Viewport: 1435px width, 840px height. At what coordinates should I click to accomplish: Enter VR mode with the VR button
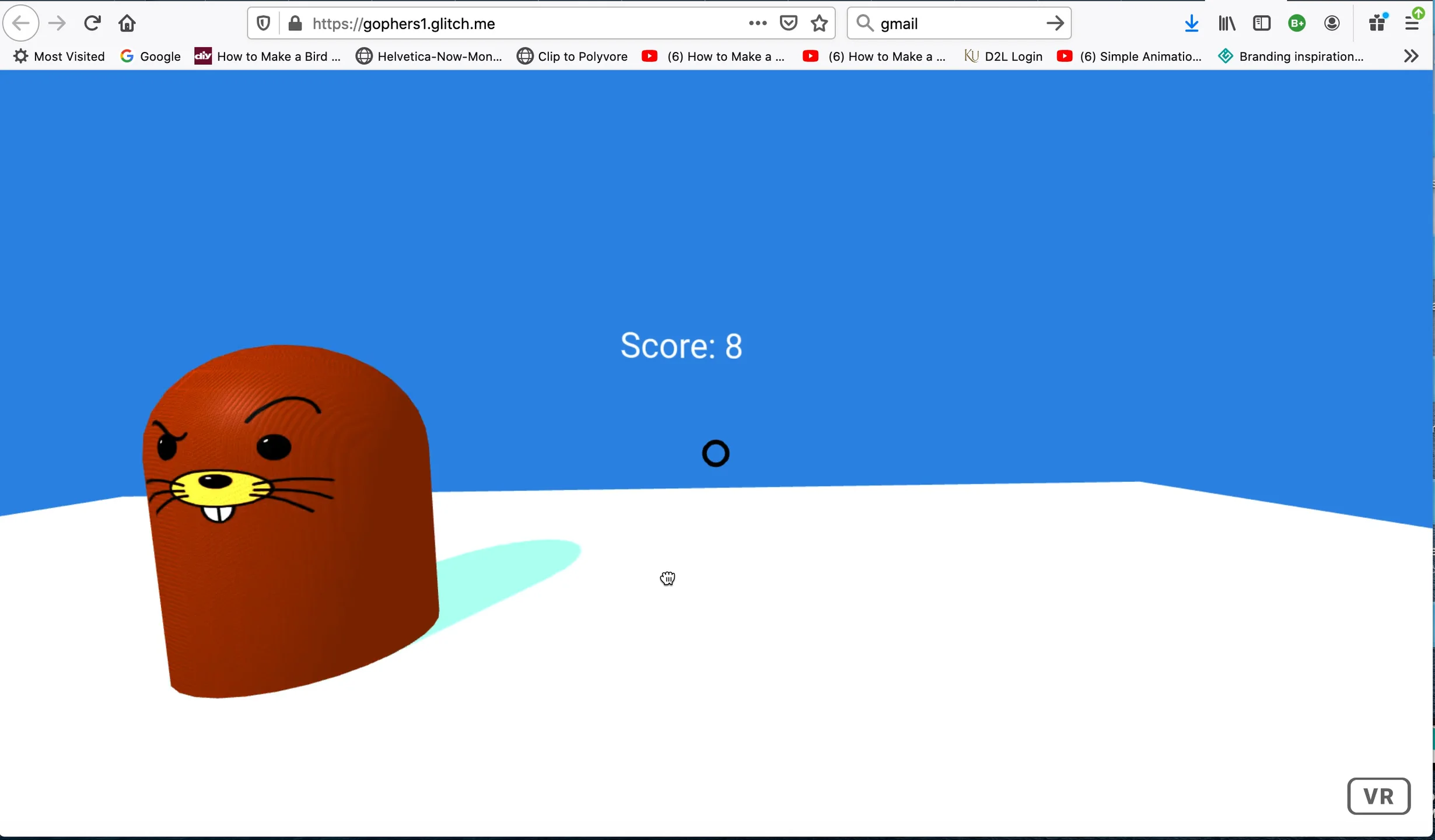1379,796
